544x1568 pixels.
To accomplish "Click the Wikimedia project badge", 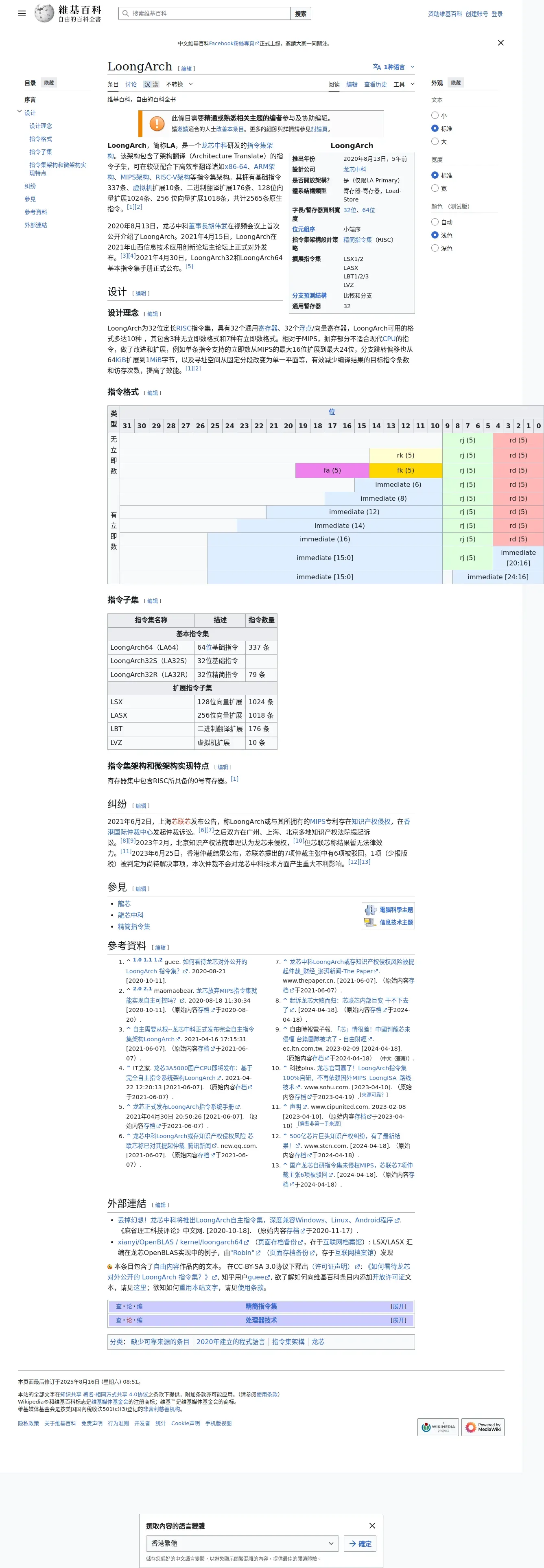I will point(438,1427).
